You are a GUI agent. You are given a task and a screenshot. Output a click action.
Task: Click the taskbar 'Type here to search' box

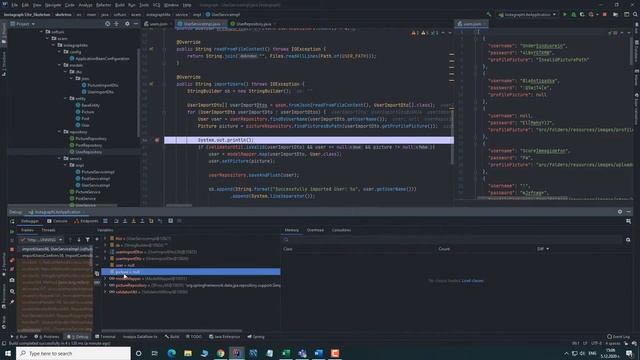tap(73, 353)
